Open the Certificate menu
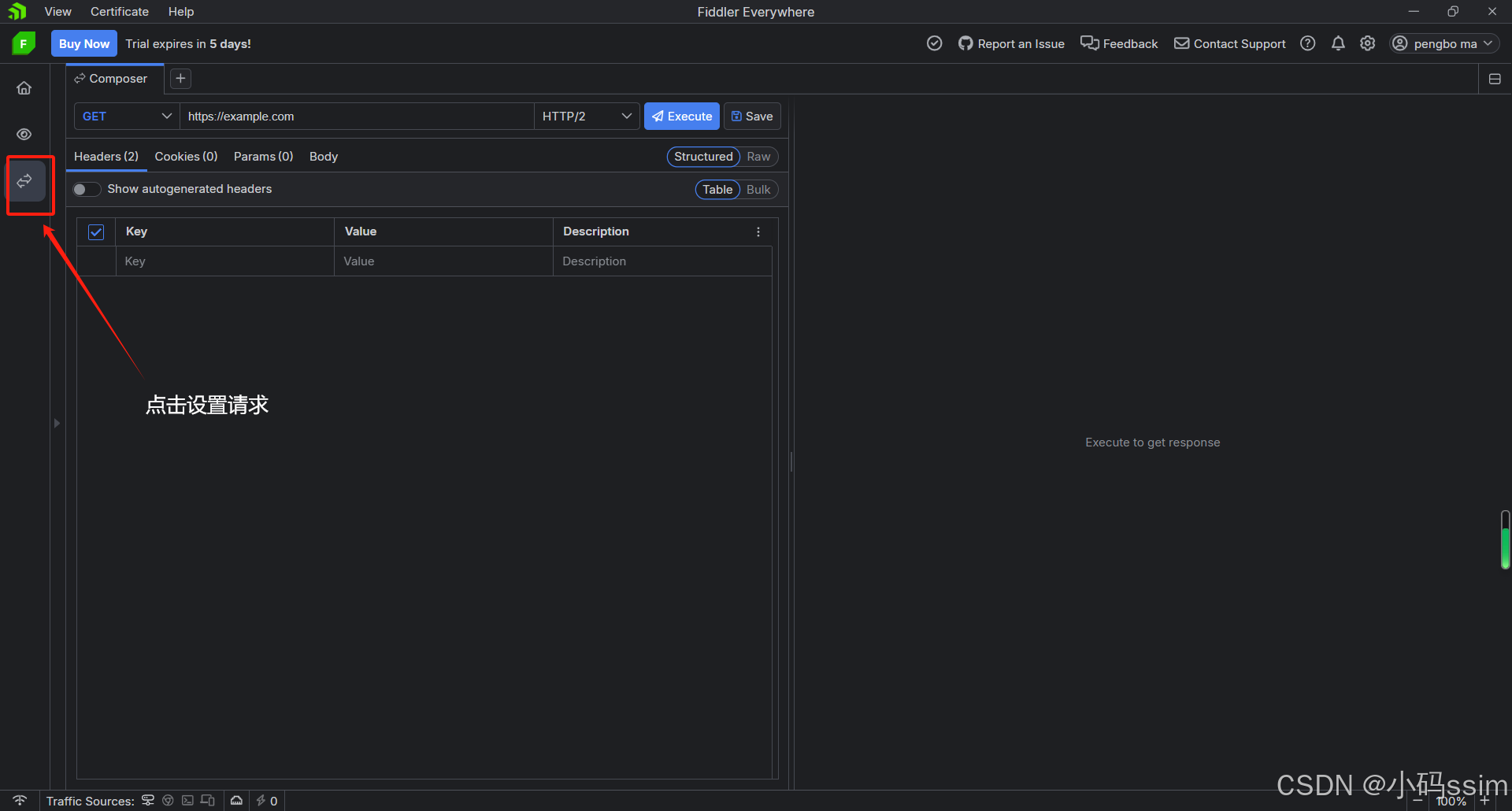The height and width of the screenshot is (811, 1512). pyautogui.click(x=120, y=12)
